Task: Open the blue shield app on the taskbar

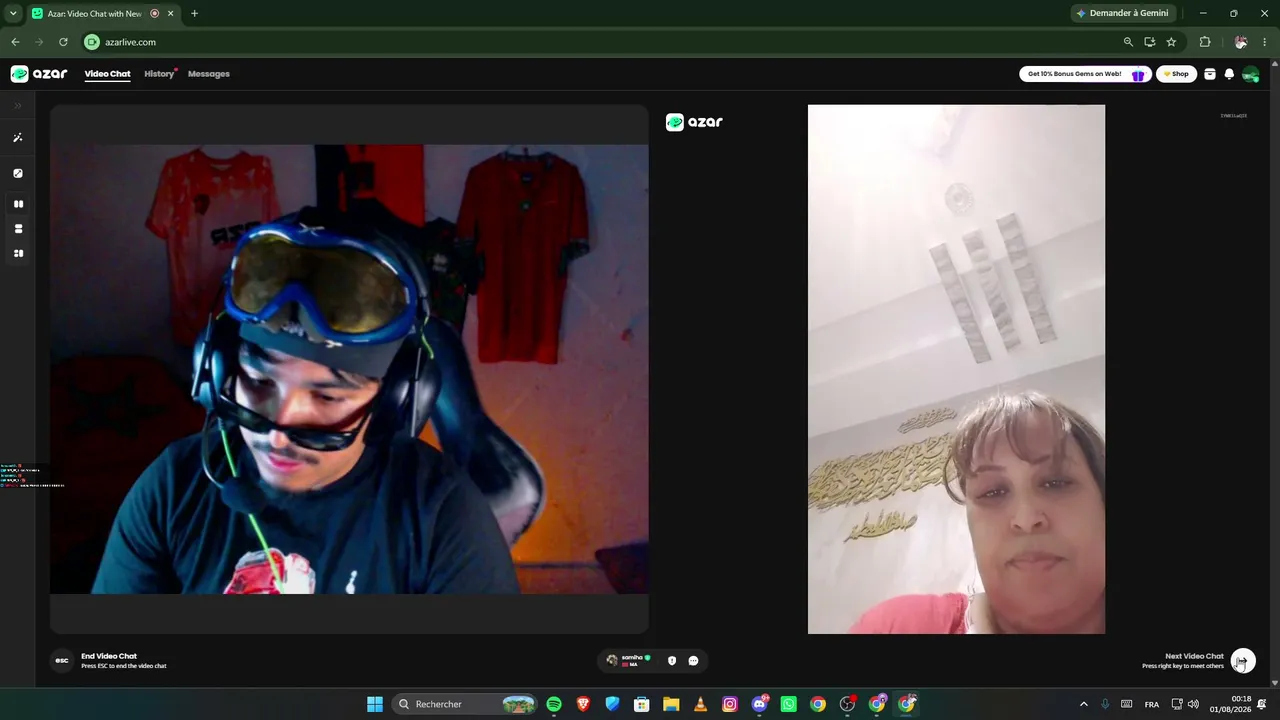Action: pyautogui.click(x=612, y=704)
